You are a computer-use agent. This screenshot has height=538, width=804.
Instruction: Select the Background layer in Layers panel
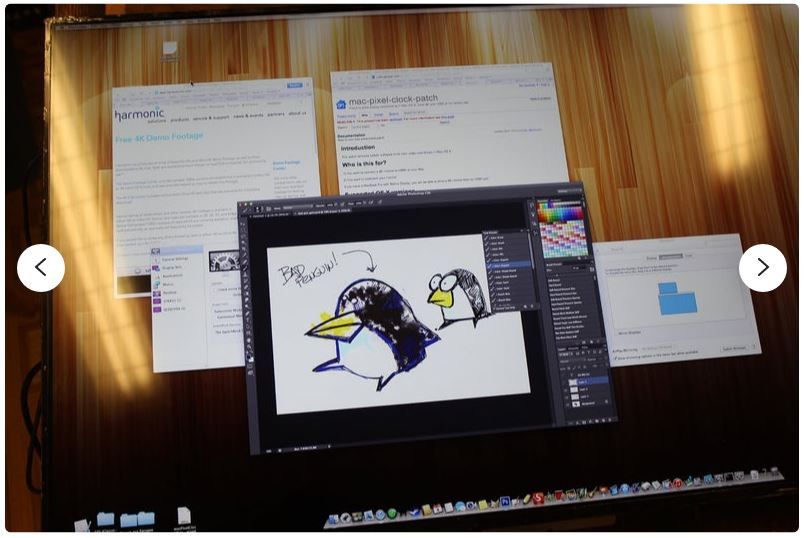pyautogui.click(x=588, y=404)
